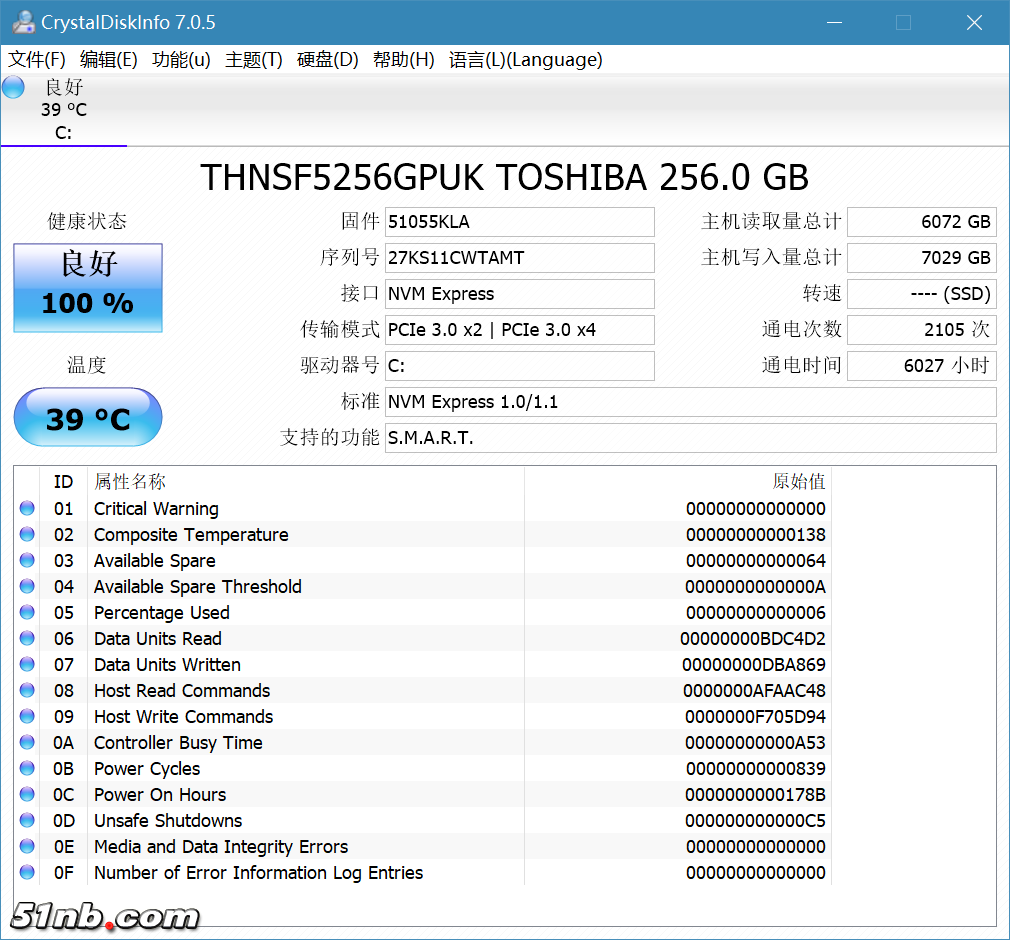Image resolution: width=1010 pixels, height=940 pixels.
Task: Click the CrystalDiskInfo app icon in title bar
Action: [23, 22]
